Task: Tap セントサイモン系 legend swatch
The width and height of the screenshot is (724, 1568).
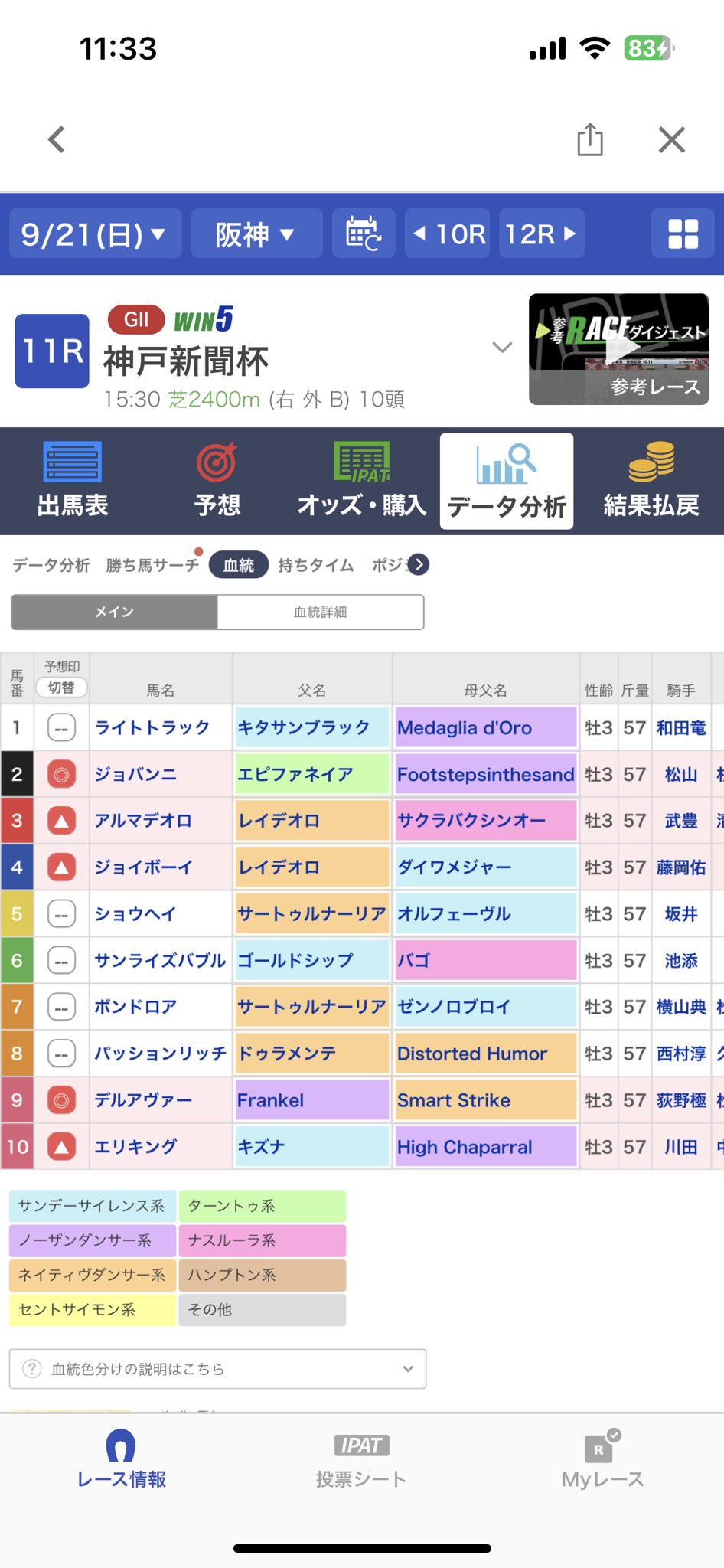Action: click(x=93, y=1309)
